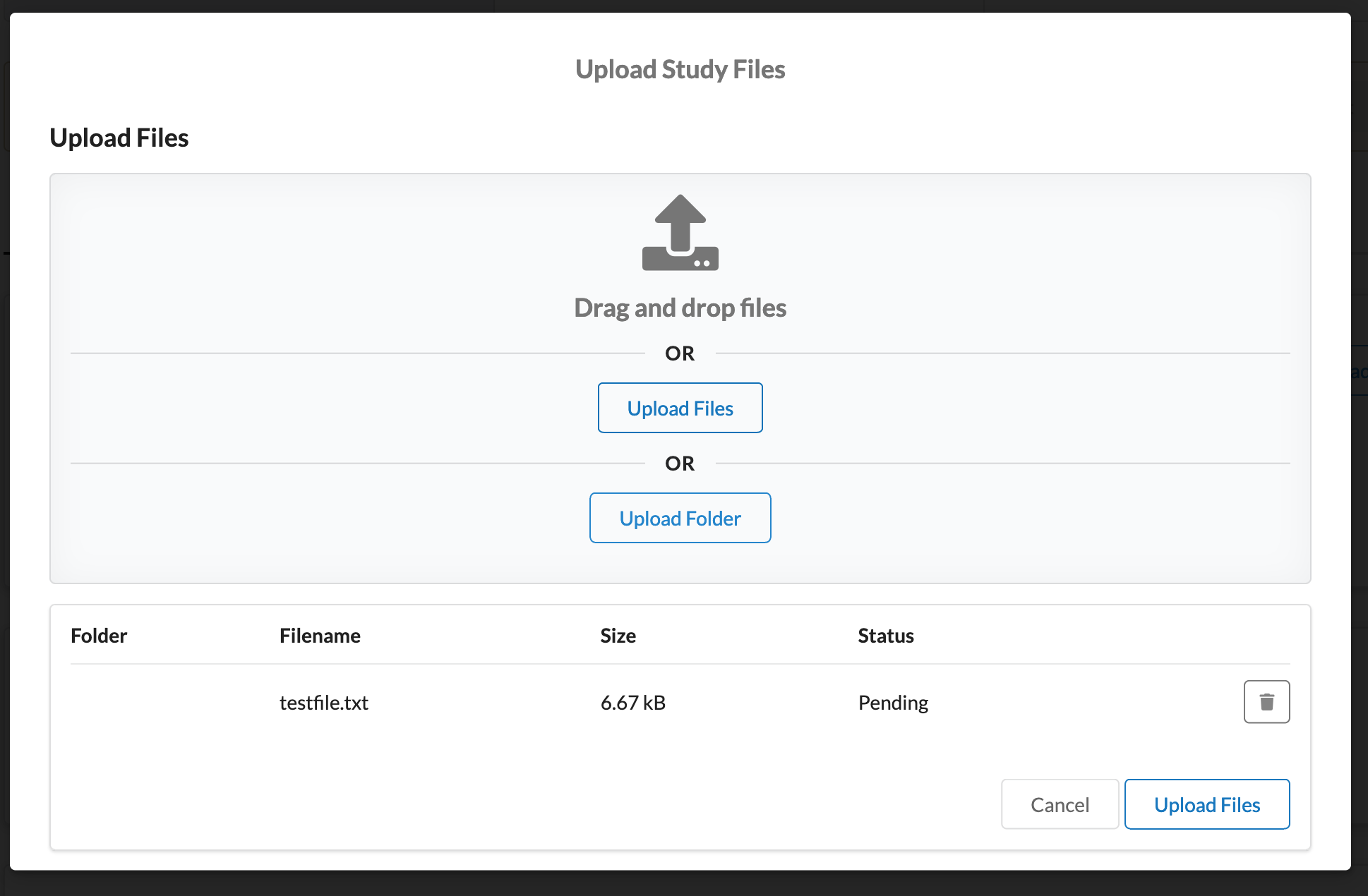Cancel the file upload dialog
The height and width of the screenshot is (896, 1368).
click(x=1060, y=804)
